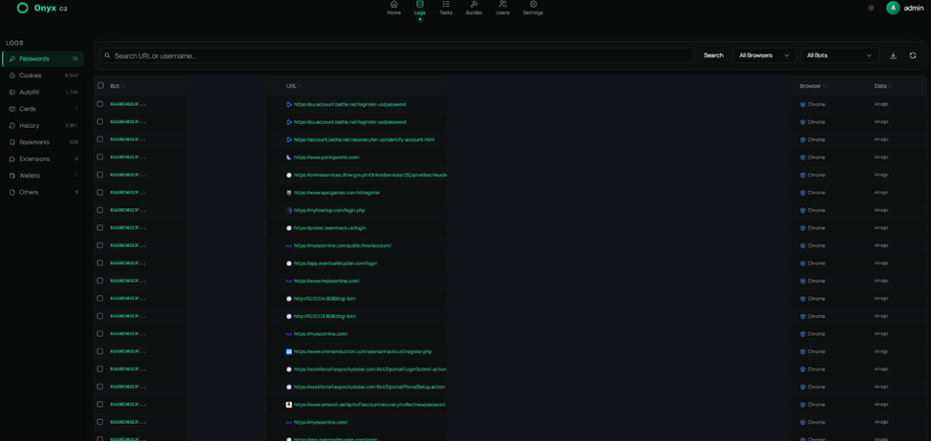
Task: Tick the checkbox for the PortalSetup.action row
Action: coord(100,387)
